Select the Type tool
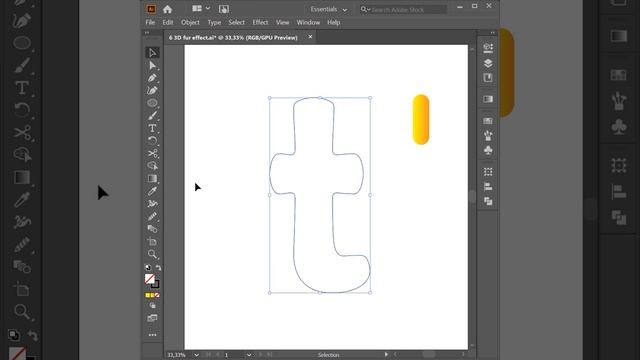This screenshot has width=640, height=360. (152, 128)
